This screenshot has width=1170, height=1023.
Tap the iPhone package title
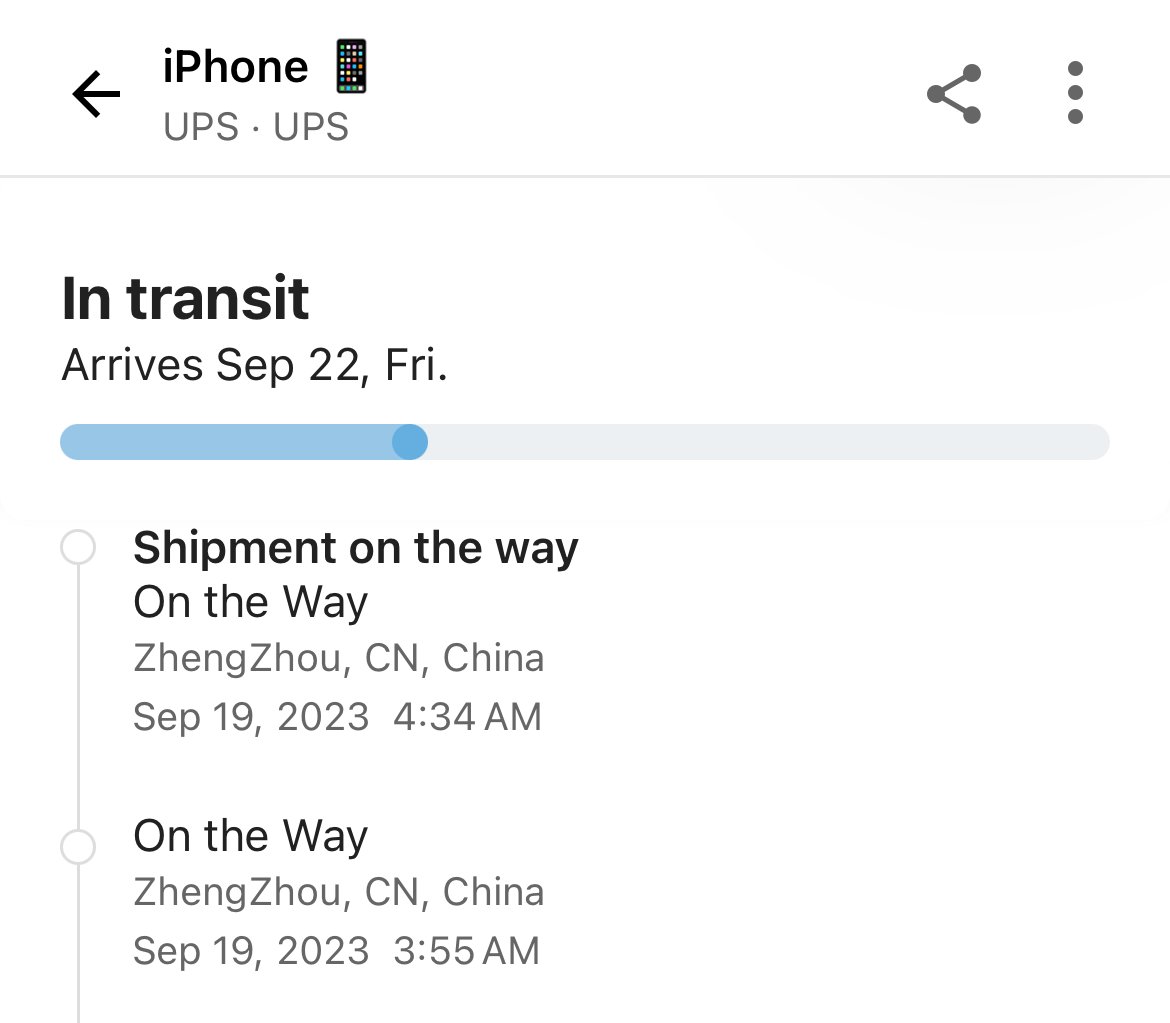(x=235, y=67)
